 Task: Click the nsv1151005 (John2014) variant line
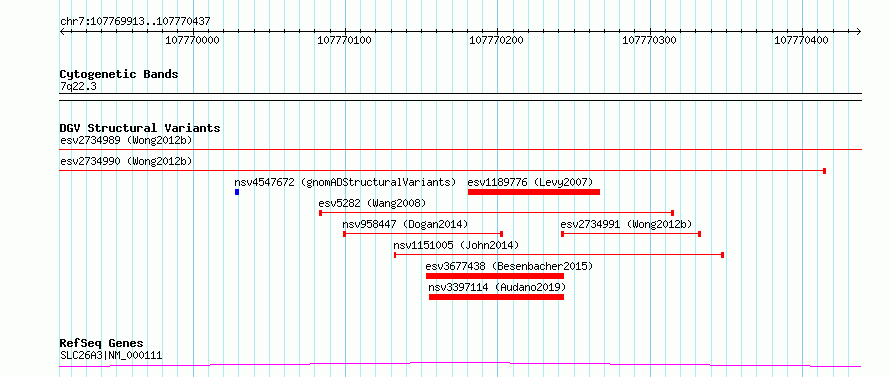point(559,255)
